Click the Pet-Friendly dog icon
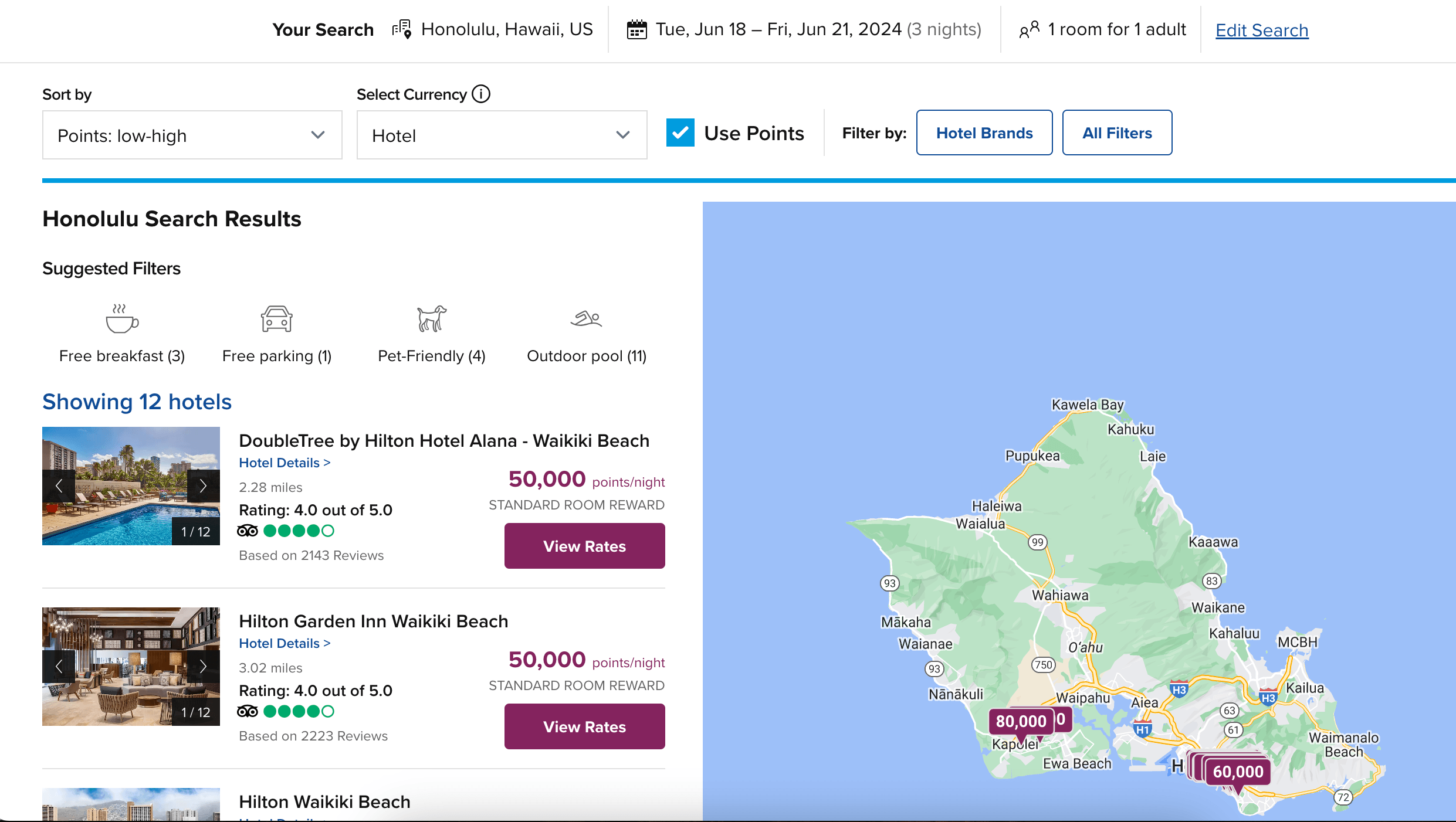Viewport: 1456px width, 822px height. click(x=431, y=318)
